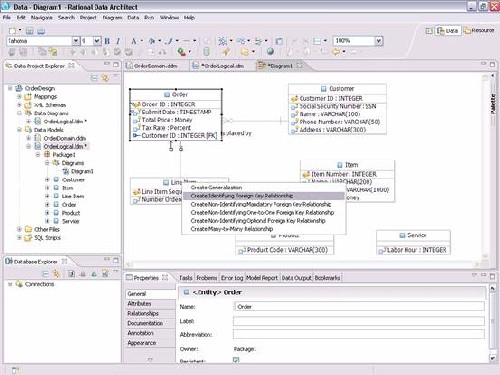Select the Item entity icon in diagram
Viewport: 500px width, 375px height.
point(340,165)
